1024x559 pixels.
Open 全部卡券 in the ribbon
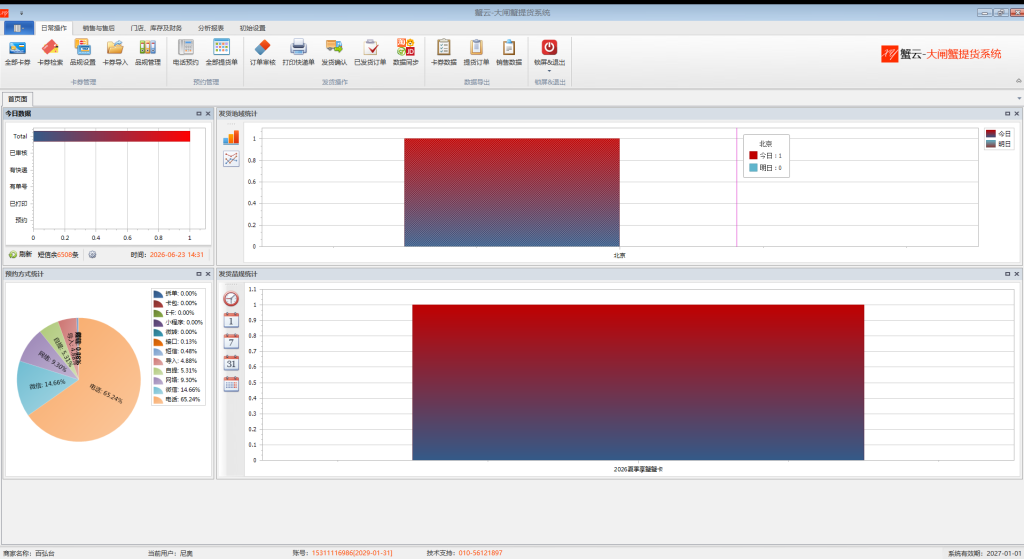tap(17, 52)
